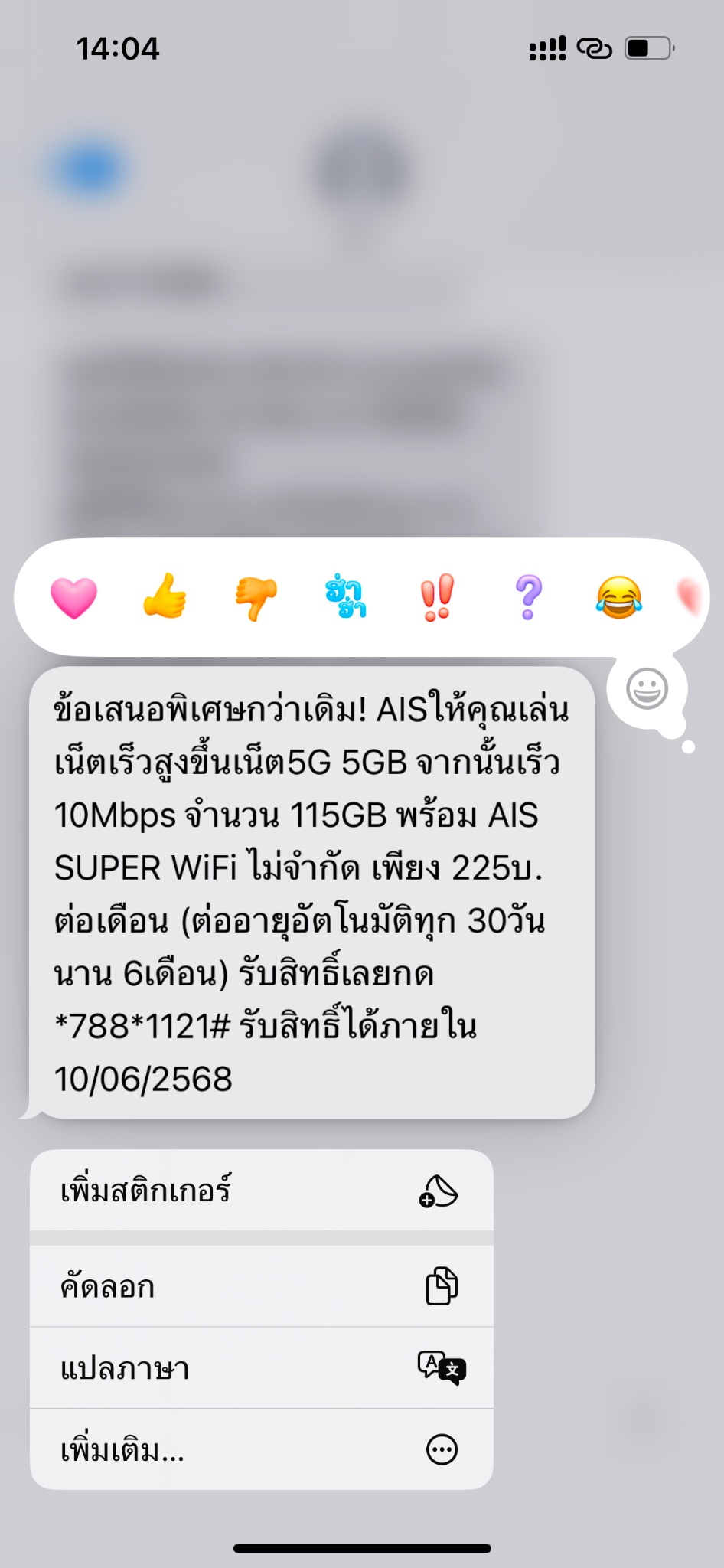Screen dimensions: 724x1568
Task: Tap the thumbs up reaction
Action: click(x=165, y=596)
